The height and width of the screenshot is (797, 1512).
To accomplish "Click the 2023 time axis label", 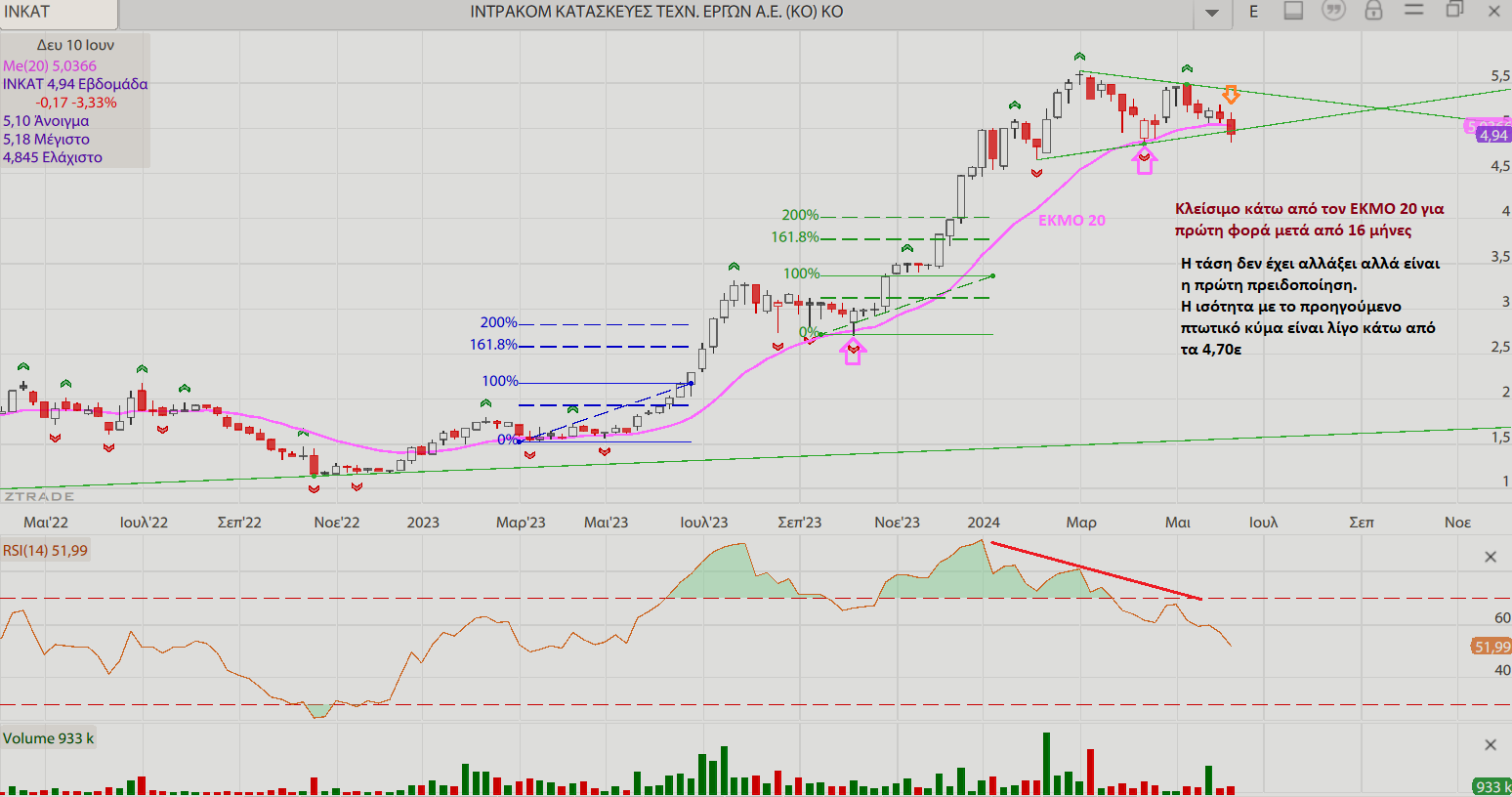I will [423, 523].
